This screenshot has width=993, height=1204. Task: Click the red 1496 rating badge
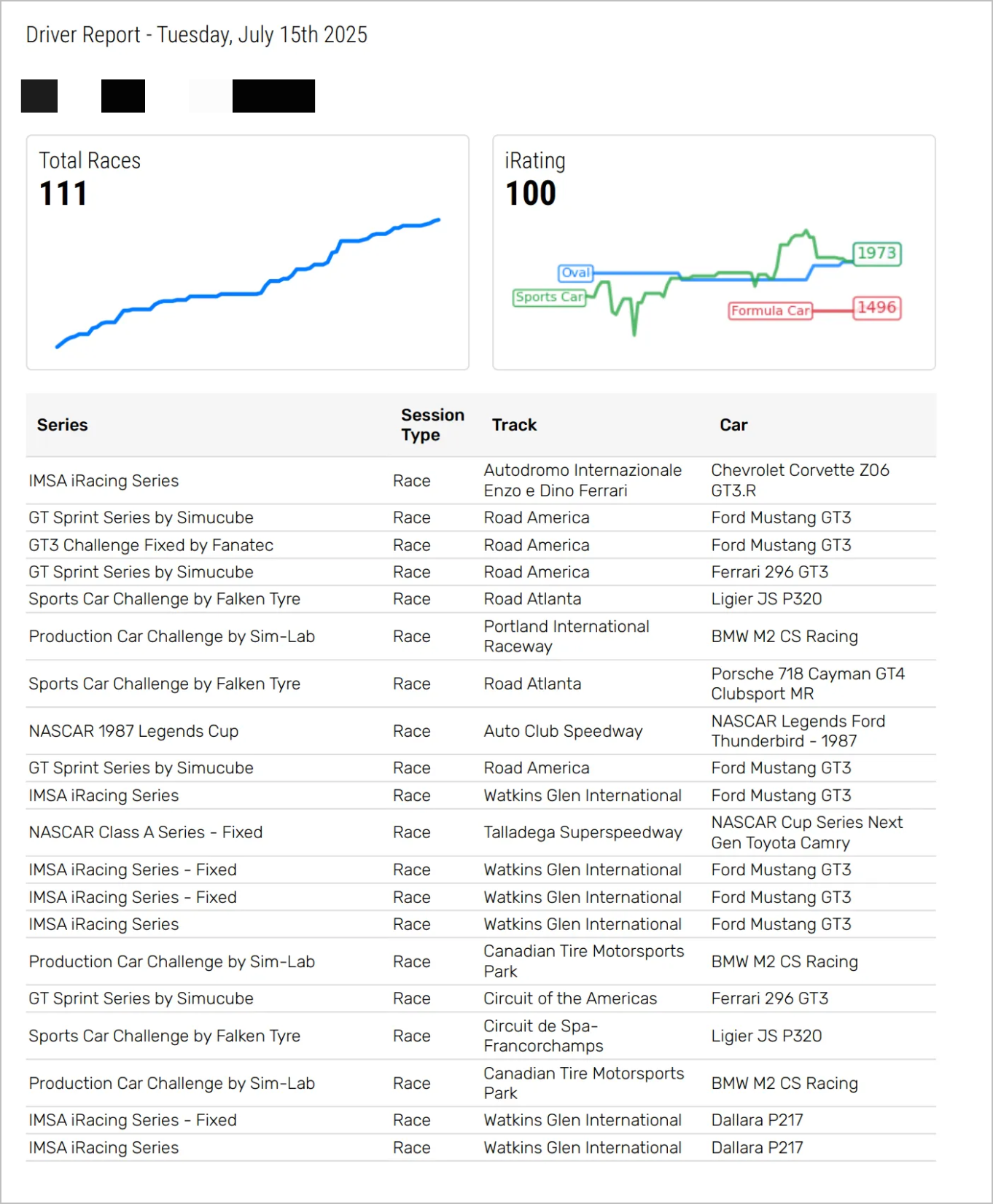[x=876, y=308]
